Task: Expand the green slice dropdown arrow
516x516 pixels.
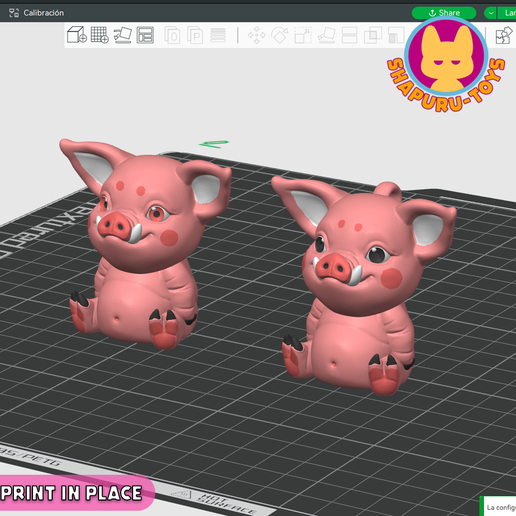Action: [x=490, y=13]
